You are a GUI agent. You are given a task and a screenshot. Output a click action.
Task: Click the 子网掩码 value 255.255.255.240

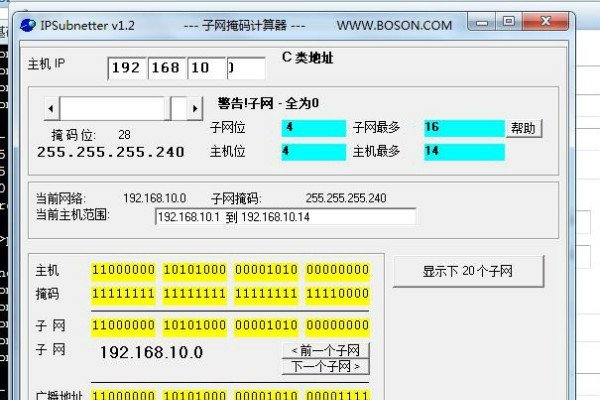tap(346, 198)
